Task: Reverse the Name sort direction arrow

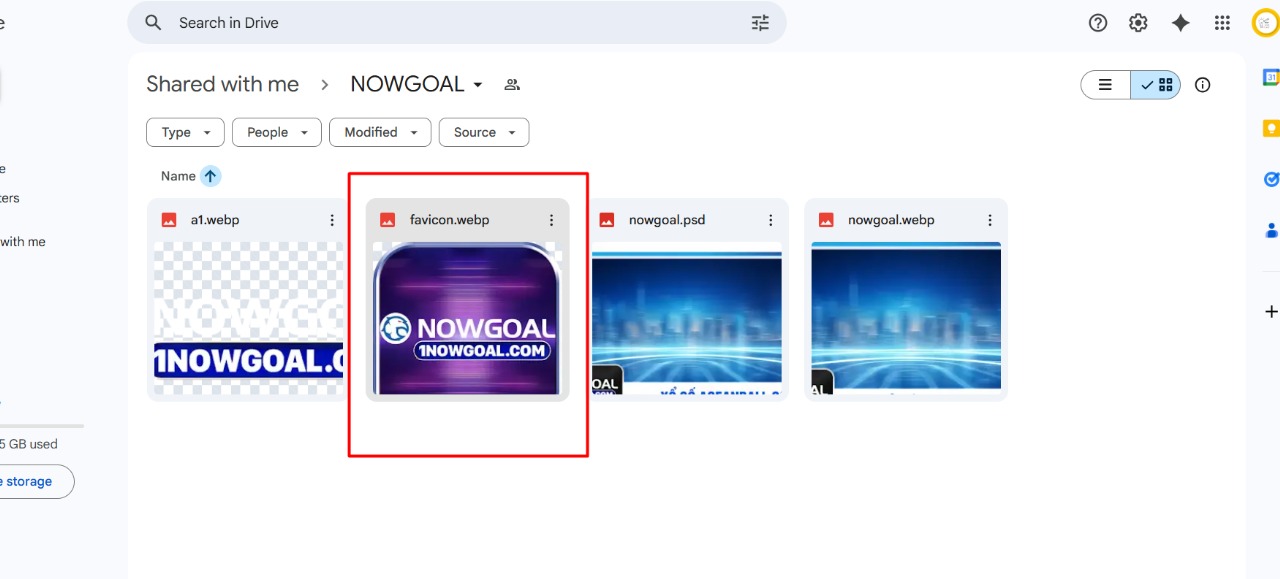Action: [210, 176]
